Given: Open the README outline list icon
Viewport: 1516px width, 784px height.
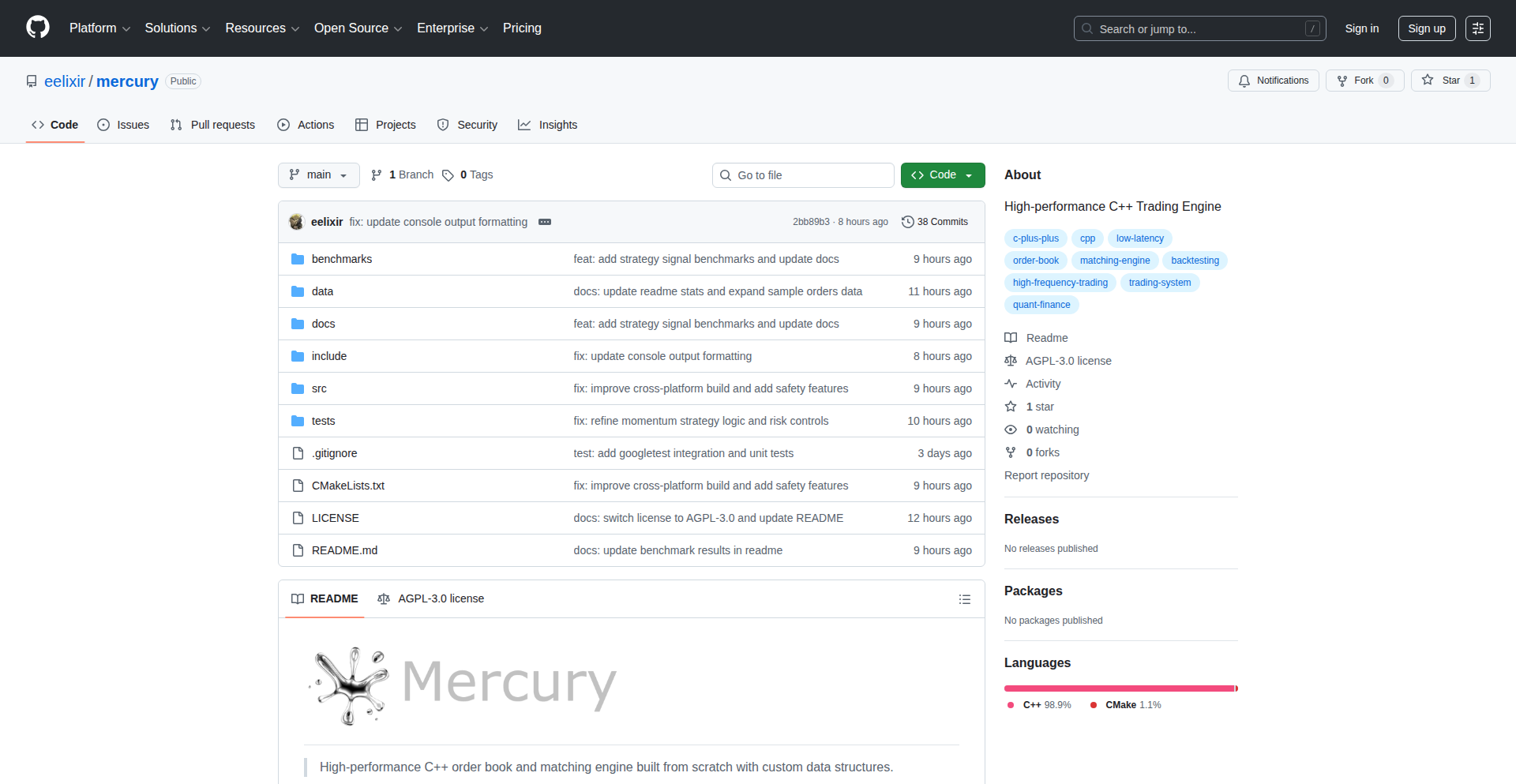Looking at the screenshot, I should click(x=965, y=599).
